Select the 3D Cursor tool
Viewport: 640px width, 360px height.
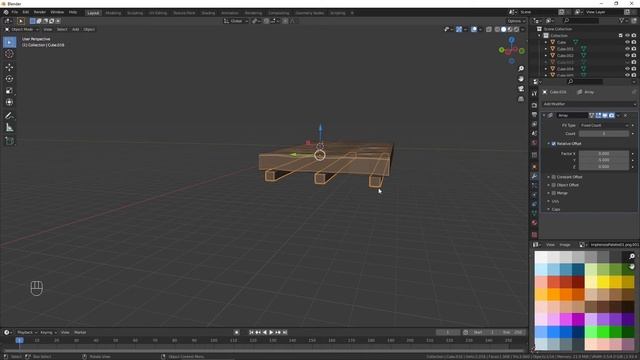pyautogui.click(x=9, y=54)
